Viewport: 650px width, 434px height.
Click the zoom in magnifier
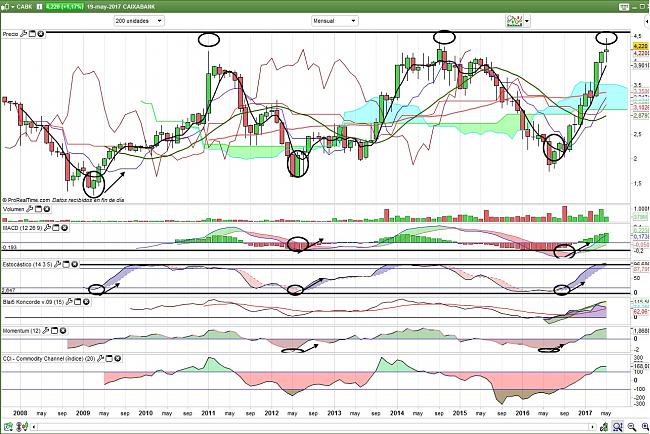click(644, 426)
